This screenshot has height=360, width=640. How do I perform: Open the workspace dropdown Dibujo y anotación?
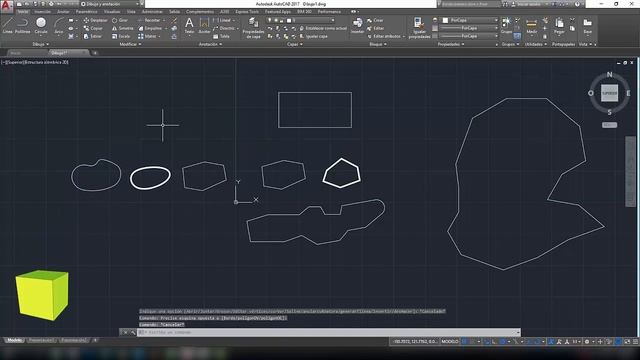pyautogui.click(x=110, y=4)
